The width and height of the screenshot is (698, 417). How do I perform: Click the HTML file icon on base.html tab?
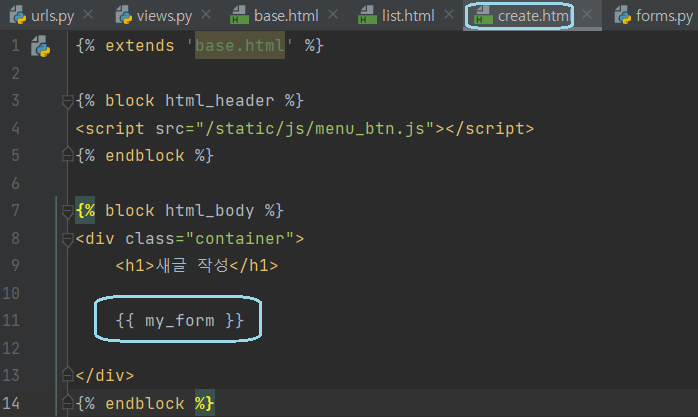(239, 15)
